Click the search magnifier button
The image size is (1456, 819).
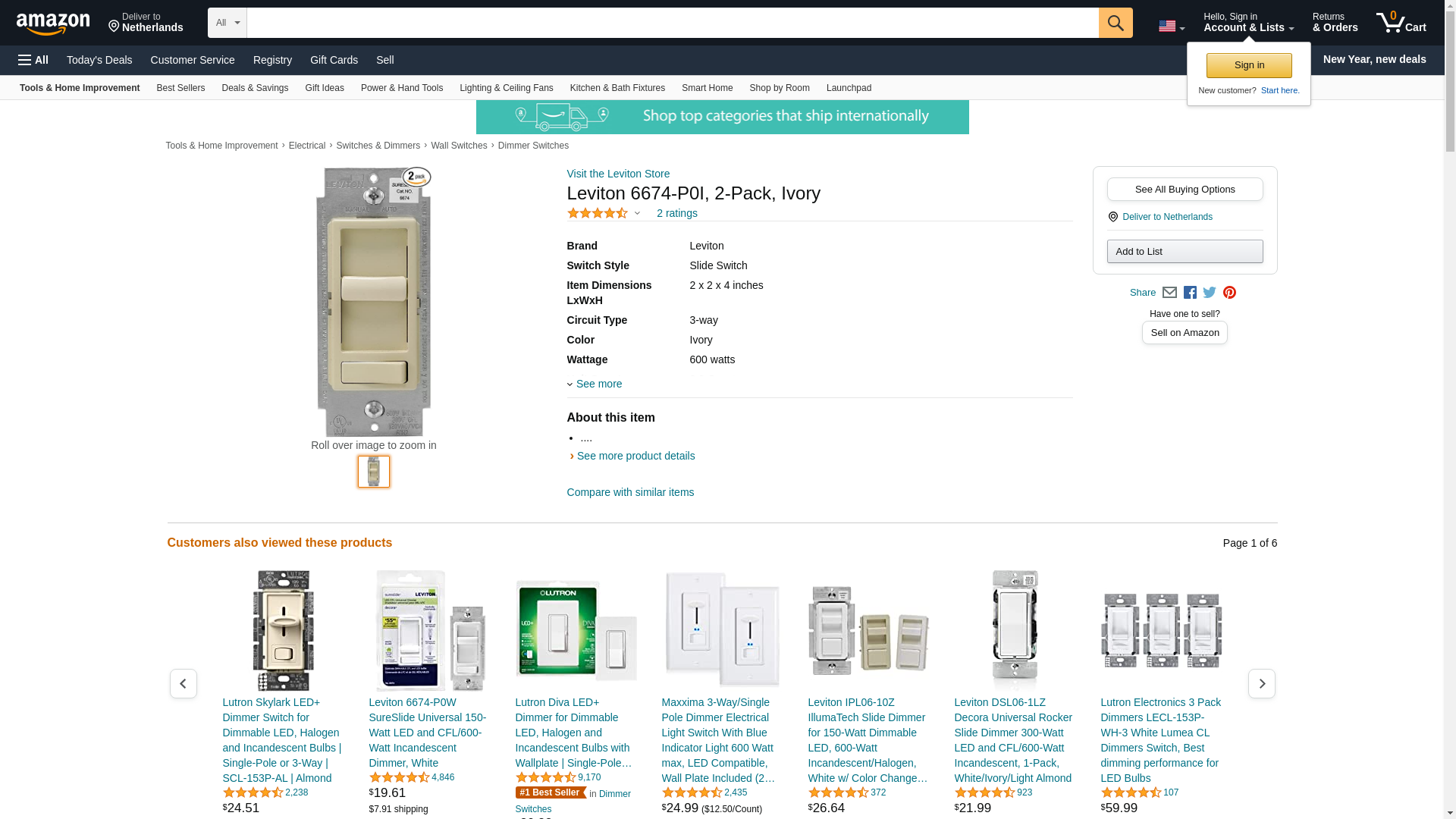(x=1116, y=23)
